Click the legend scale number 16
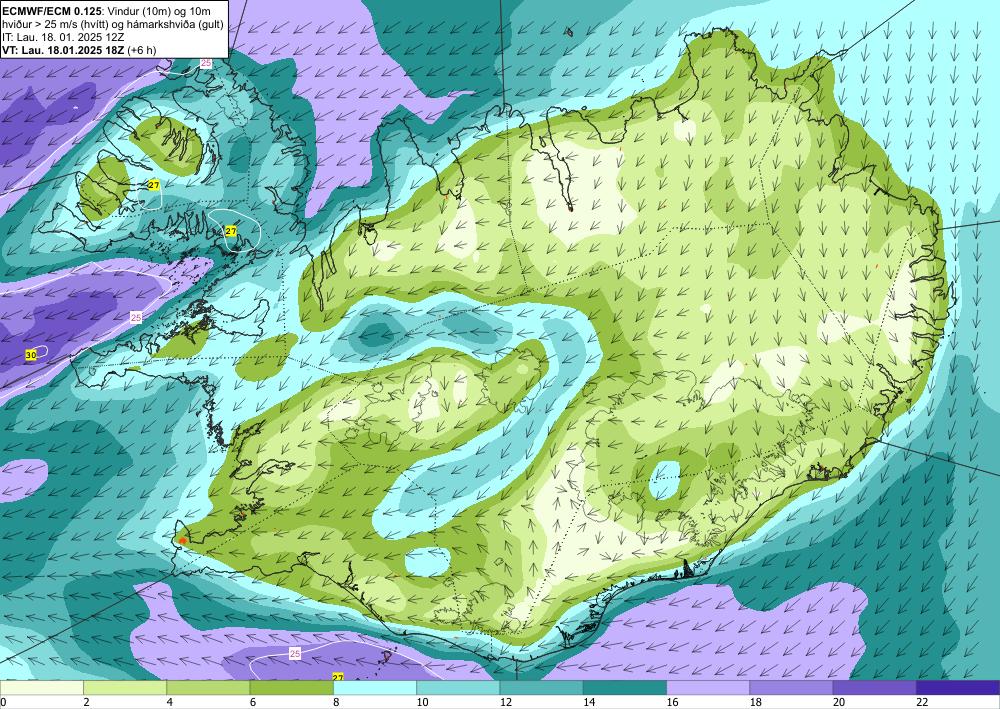The height and width of the screenshot is (709, 1000). tap(672, 702)
